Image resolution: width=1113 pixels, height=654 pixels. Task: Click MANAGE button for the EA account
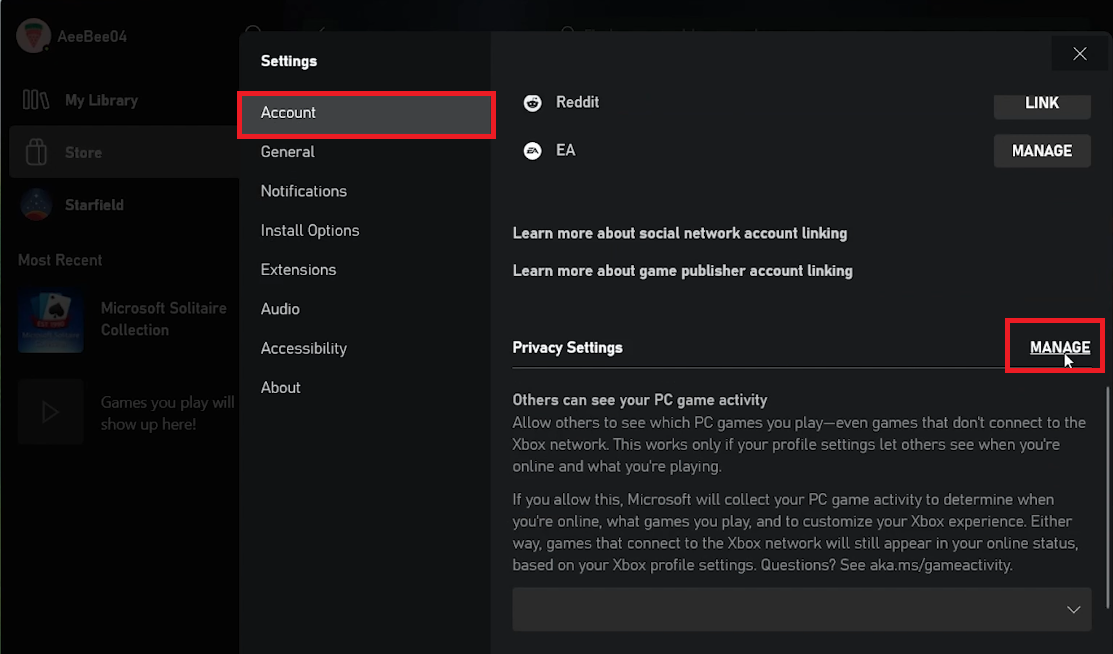[x=1042, y=151]
